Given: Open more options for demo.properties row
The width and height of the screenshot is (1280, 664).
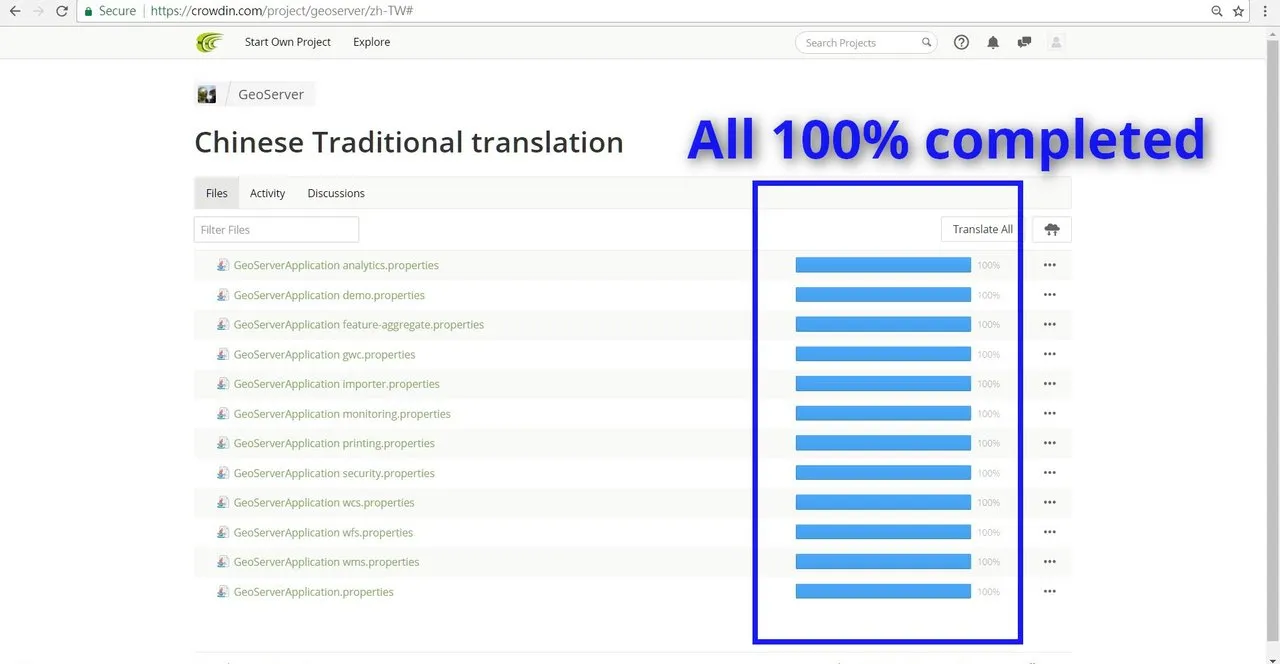Looking at the screenshot, I should (1049, 295).
